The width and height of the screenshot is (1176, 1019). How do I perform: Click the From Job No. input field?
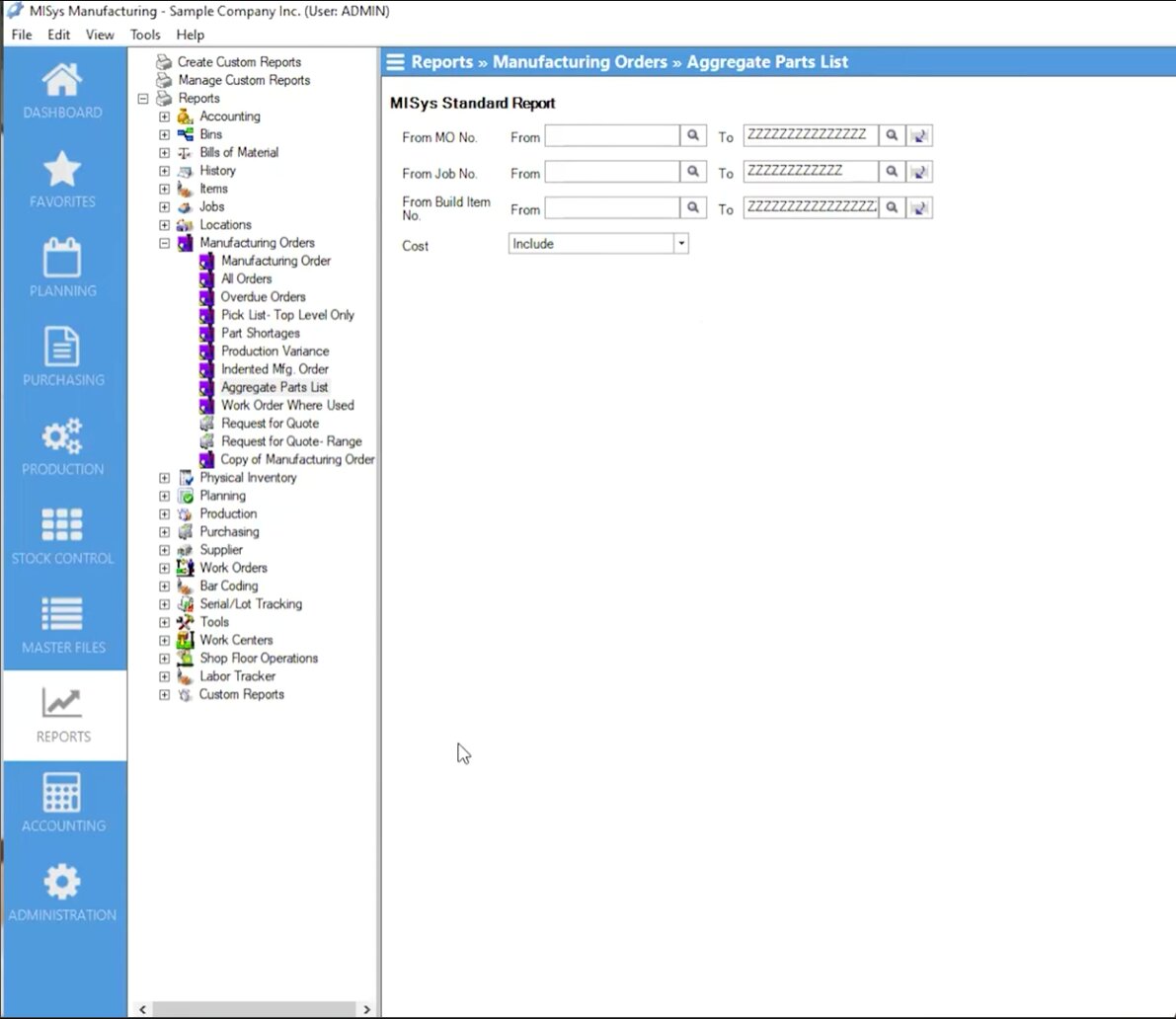(612, 173)
